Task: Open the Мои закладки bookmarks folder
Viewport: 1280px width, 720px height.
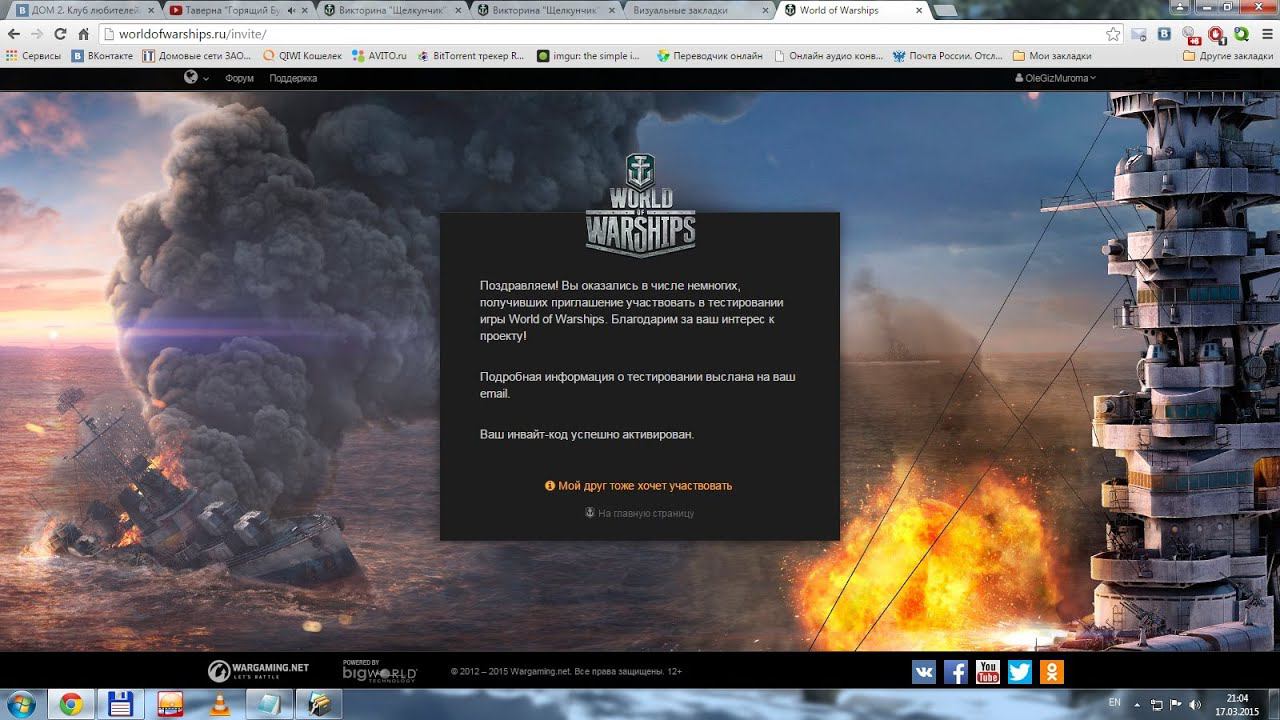Action: click(1052, 56)
